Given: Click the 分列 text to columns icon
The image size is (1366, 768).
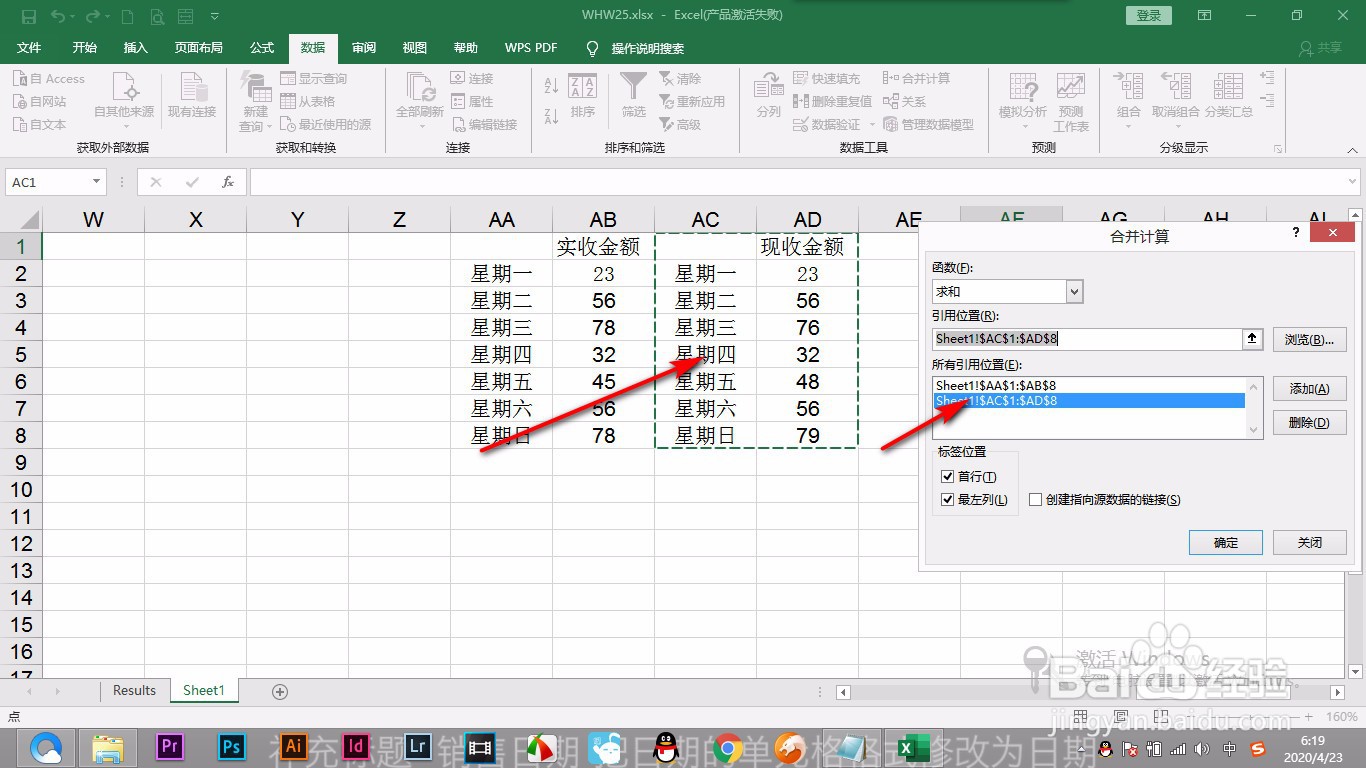Looking at the screenshot, I should [768, 97].
